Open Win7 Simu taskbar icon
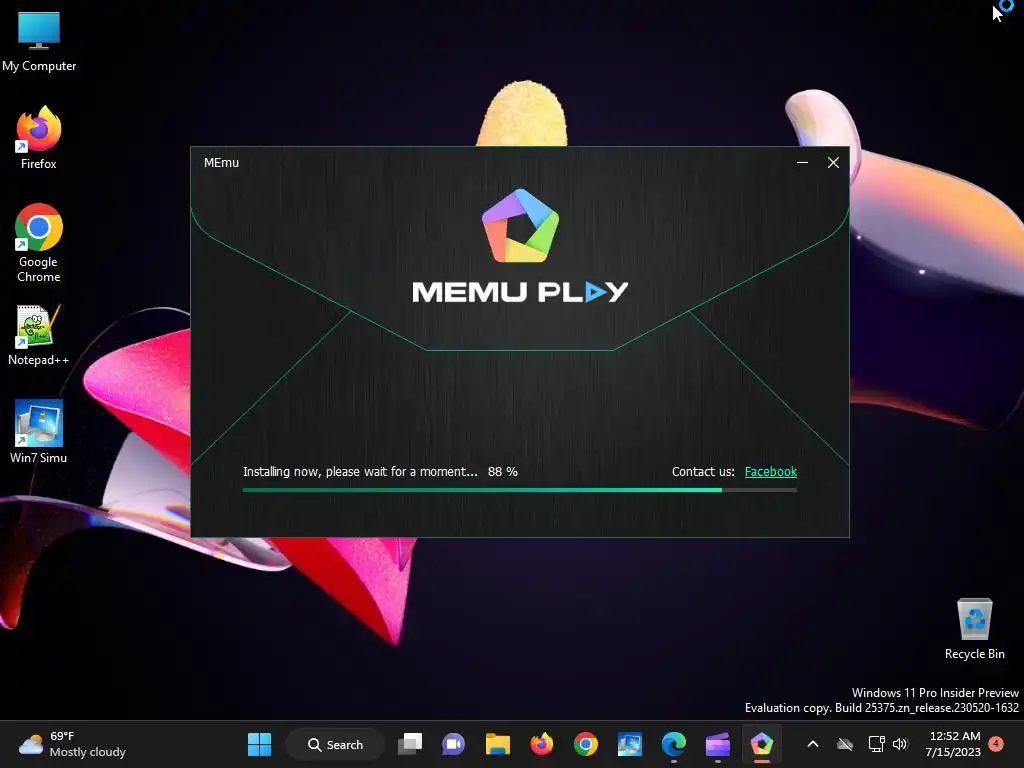1024x768 pixels. tap(630, 744)
